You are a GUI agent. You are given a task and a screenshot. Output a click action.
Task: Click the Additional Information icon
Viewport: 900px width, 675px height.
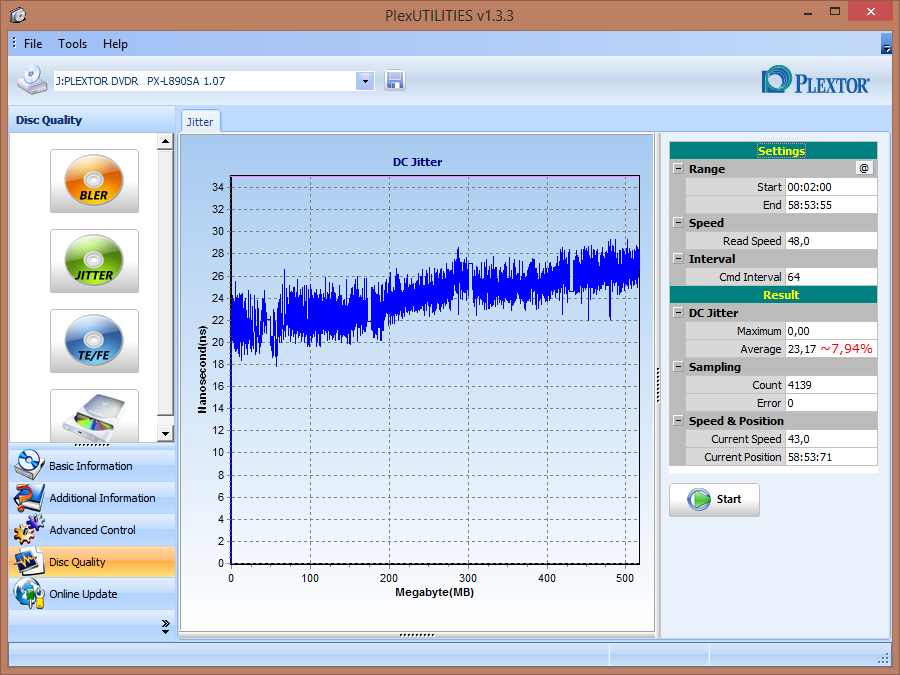pos(29,497)
